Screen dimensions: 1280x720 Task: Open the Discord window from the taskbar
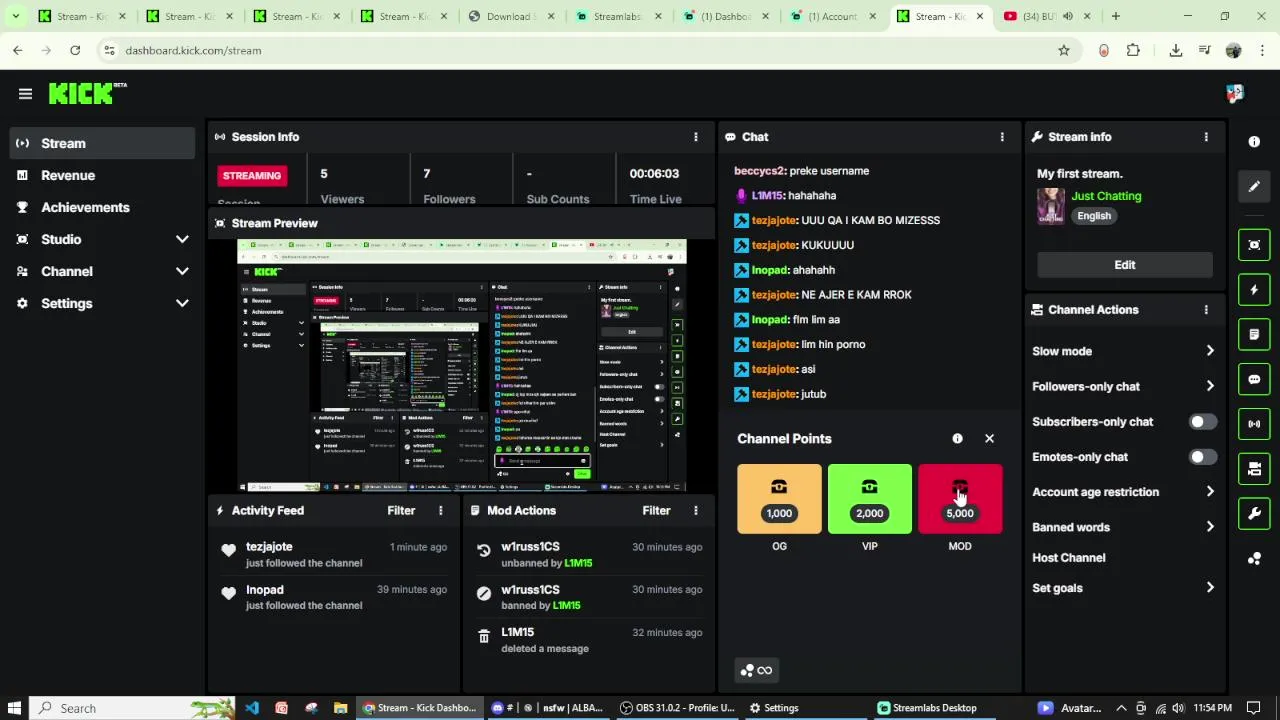pos(546,708)
